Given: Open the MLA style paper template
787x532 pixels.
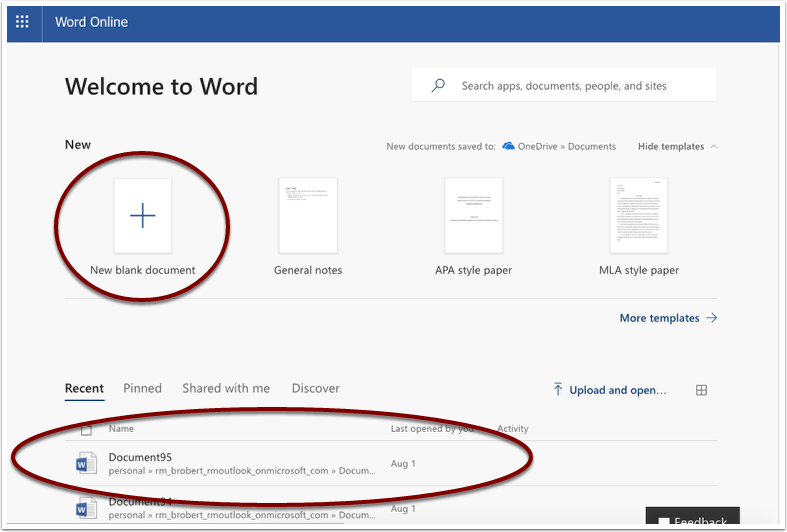Looking at the screenshot, I should pyautogui.click(x=639, y=227).
